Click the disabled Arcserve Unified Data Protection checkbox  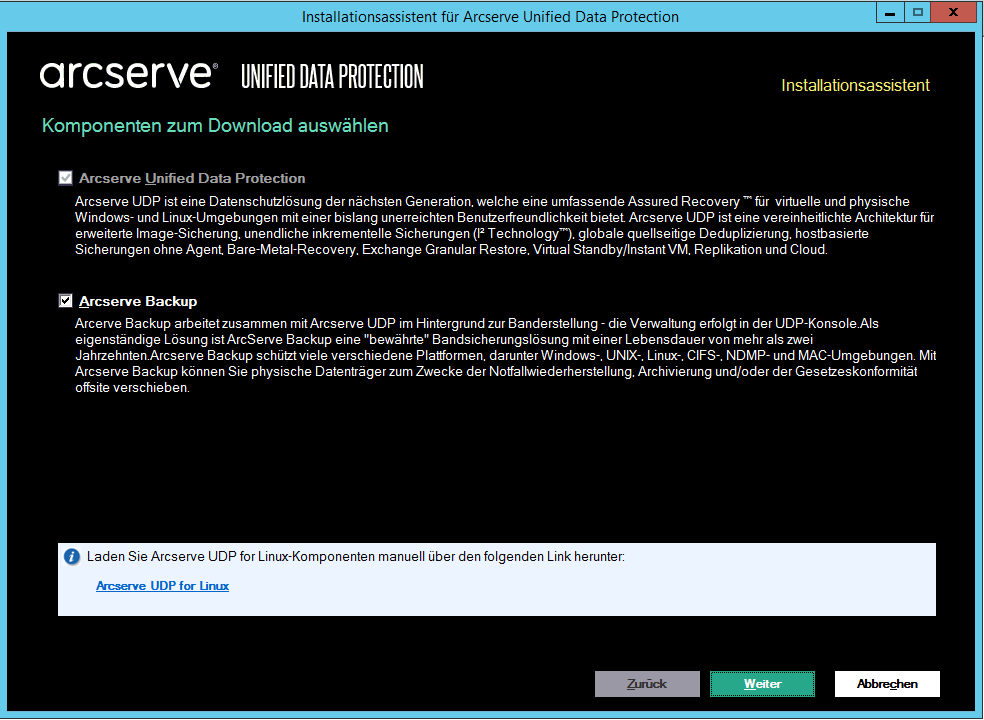(65, 178)
